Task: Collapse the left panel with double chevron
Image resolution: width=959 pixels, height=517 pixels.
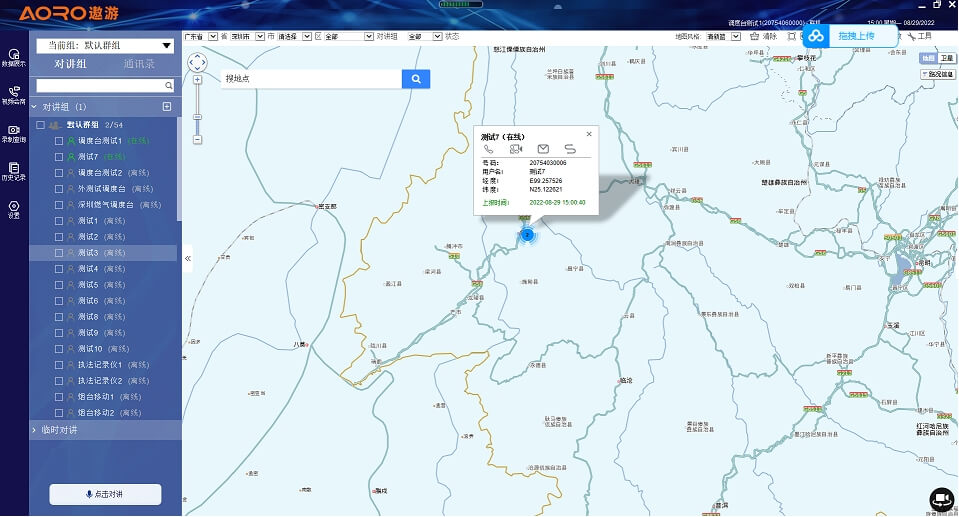Action: coord(188,258)
